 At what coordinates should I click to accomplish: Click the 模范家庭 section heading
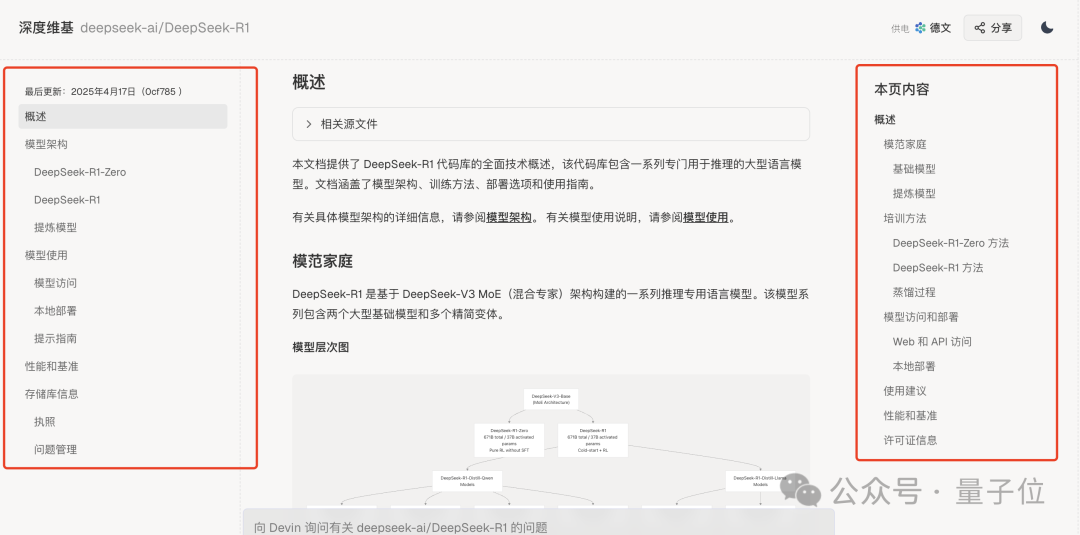coord(322,262)
